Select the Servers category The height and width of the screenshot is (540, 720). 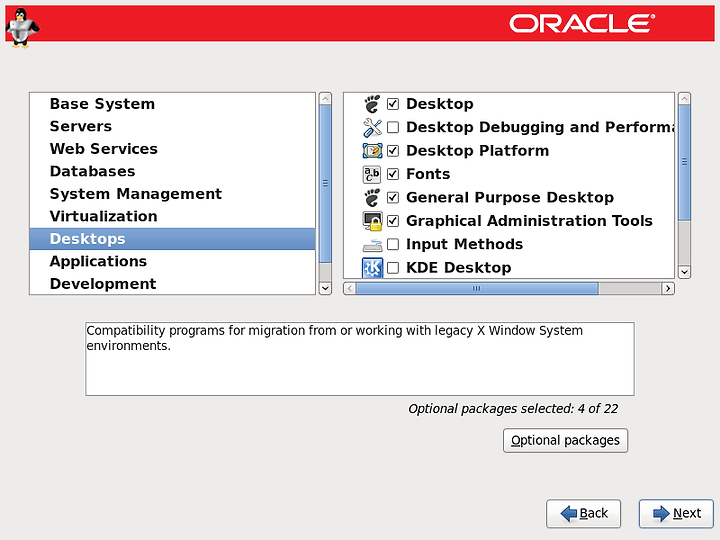coord(172,126)
